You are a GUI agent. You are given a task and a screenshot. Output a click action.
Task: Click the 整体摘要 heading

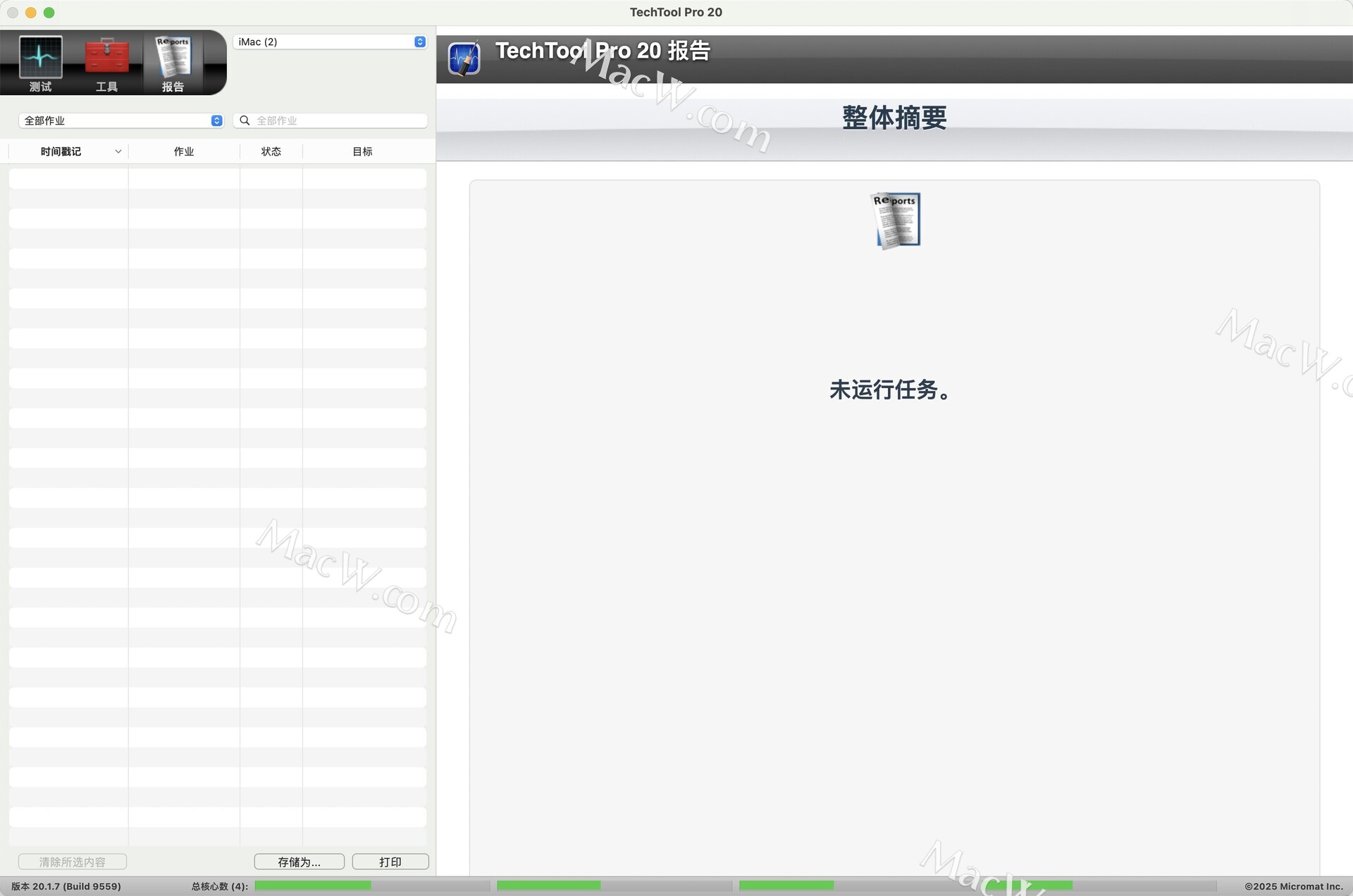coord(894,118)
